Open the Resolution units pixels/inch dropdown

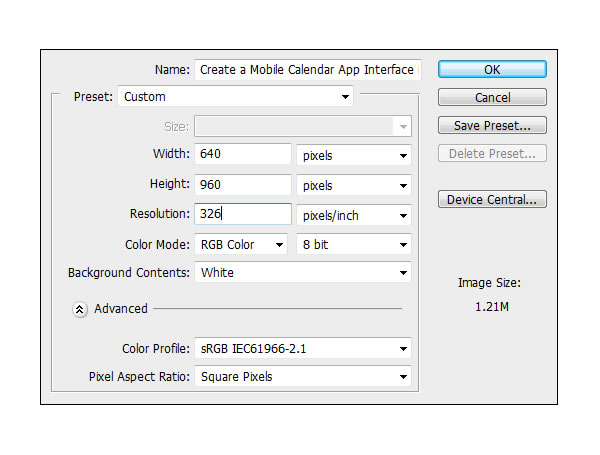[x=354, y=215]
